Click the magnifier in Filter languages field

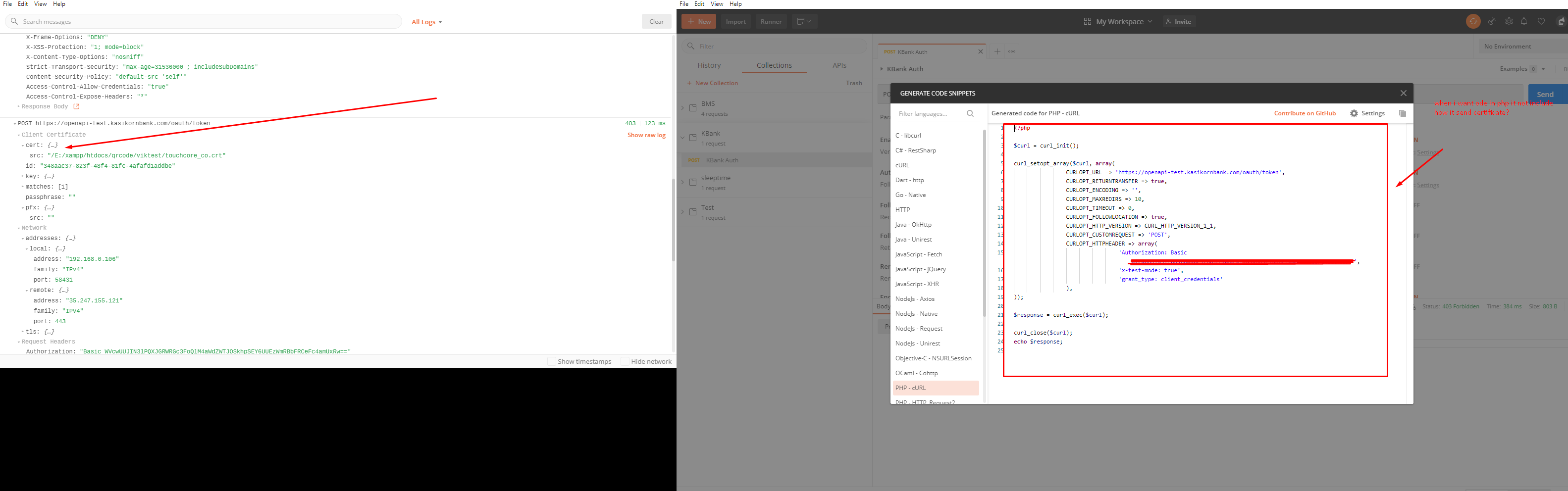click(x=970, y=113)
